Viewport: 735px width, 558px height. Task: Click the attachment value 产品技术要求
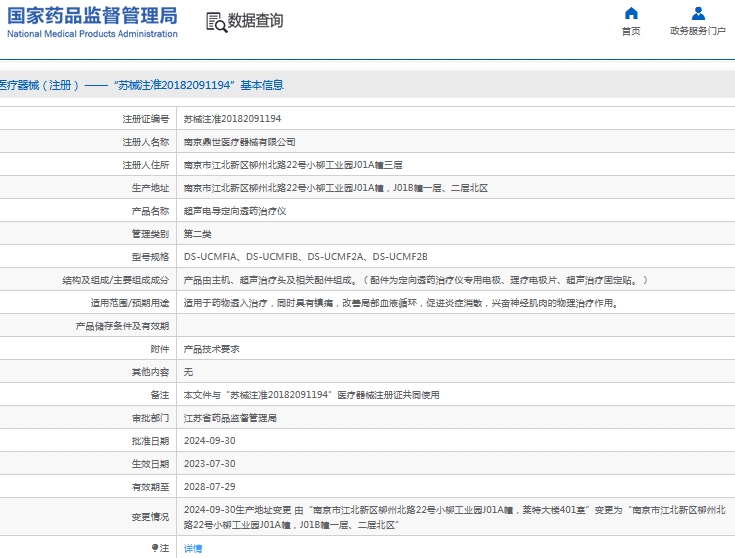pos(211,349)
